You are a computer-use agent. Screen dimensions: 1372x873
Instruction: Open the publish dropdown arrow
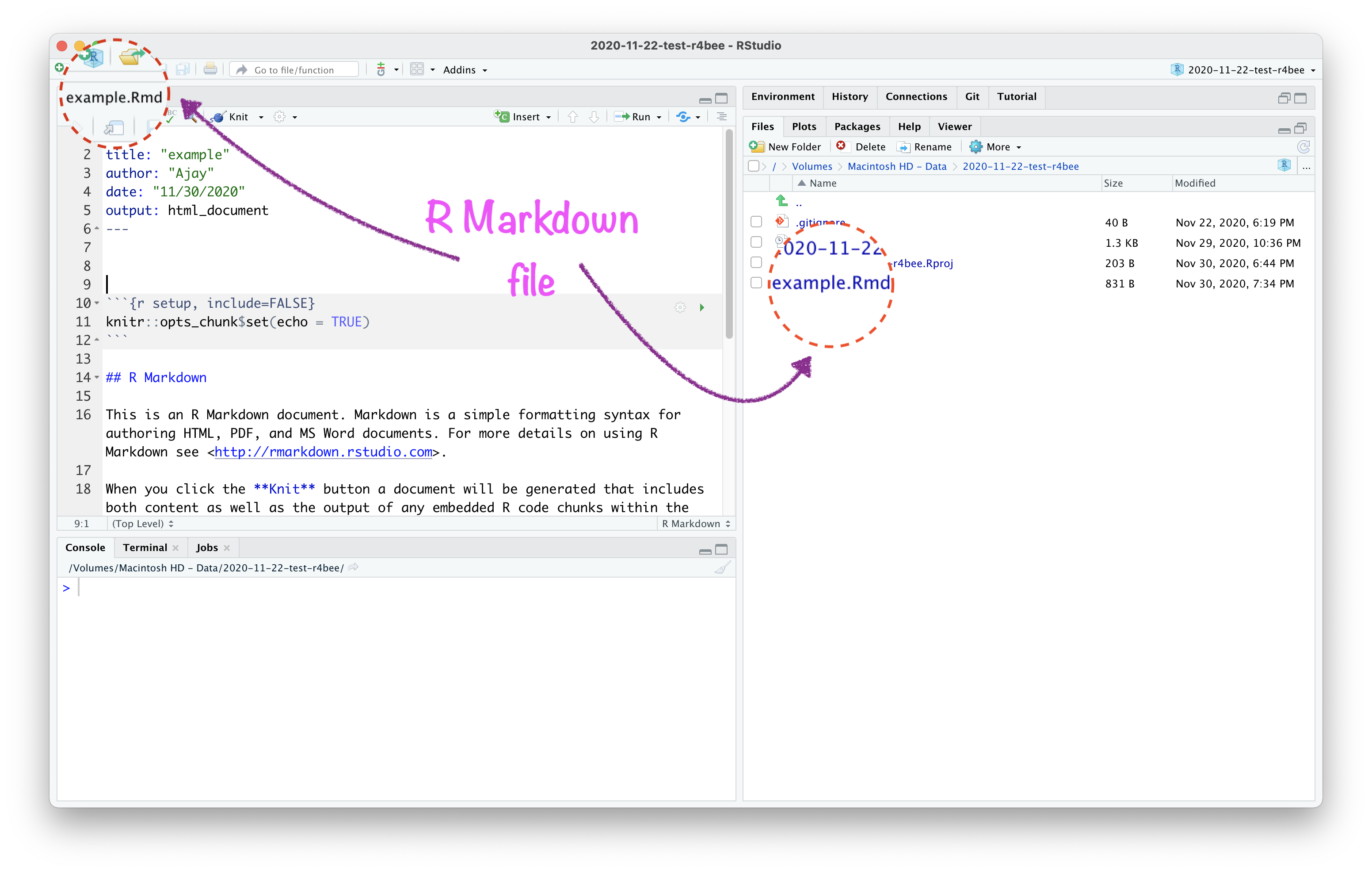click(x=698, y=118)
